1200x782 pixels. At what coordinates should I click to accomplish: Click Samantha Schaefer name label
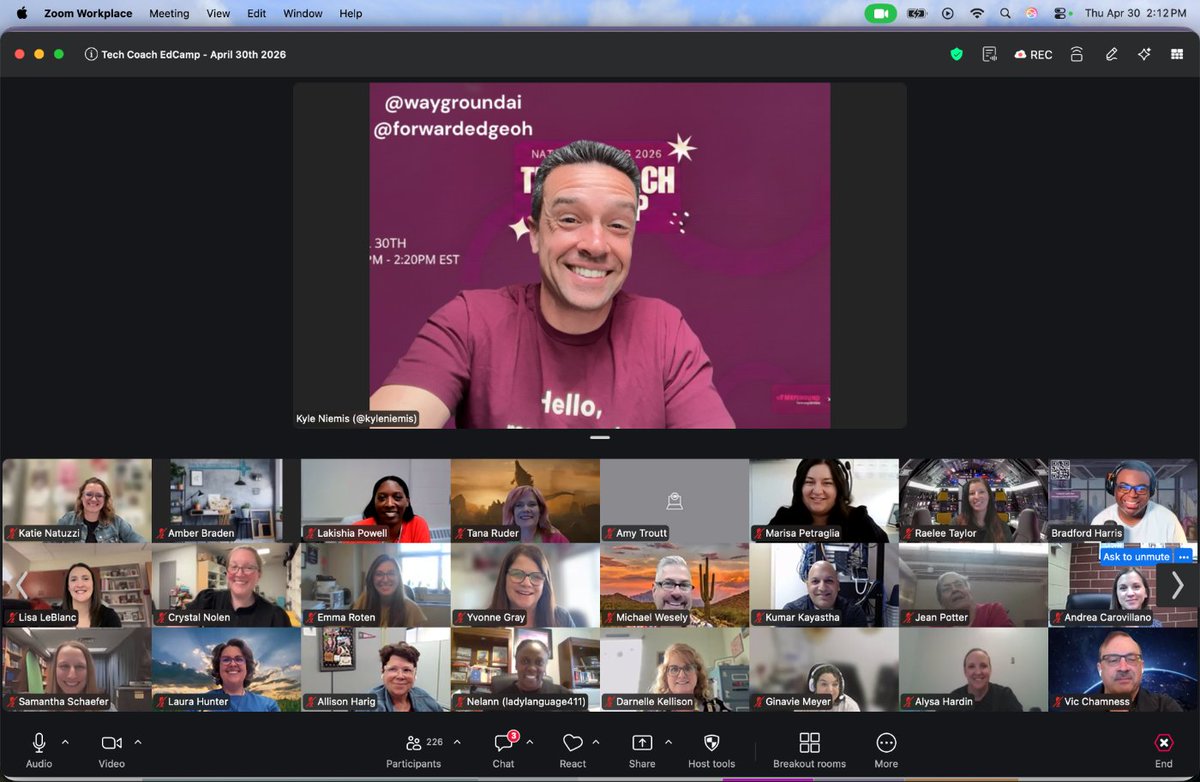(64, 702)
